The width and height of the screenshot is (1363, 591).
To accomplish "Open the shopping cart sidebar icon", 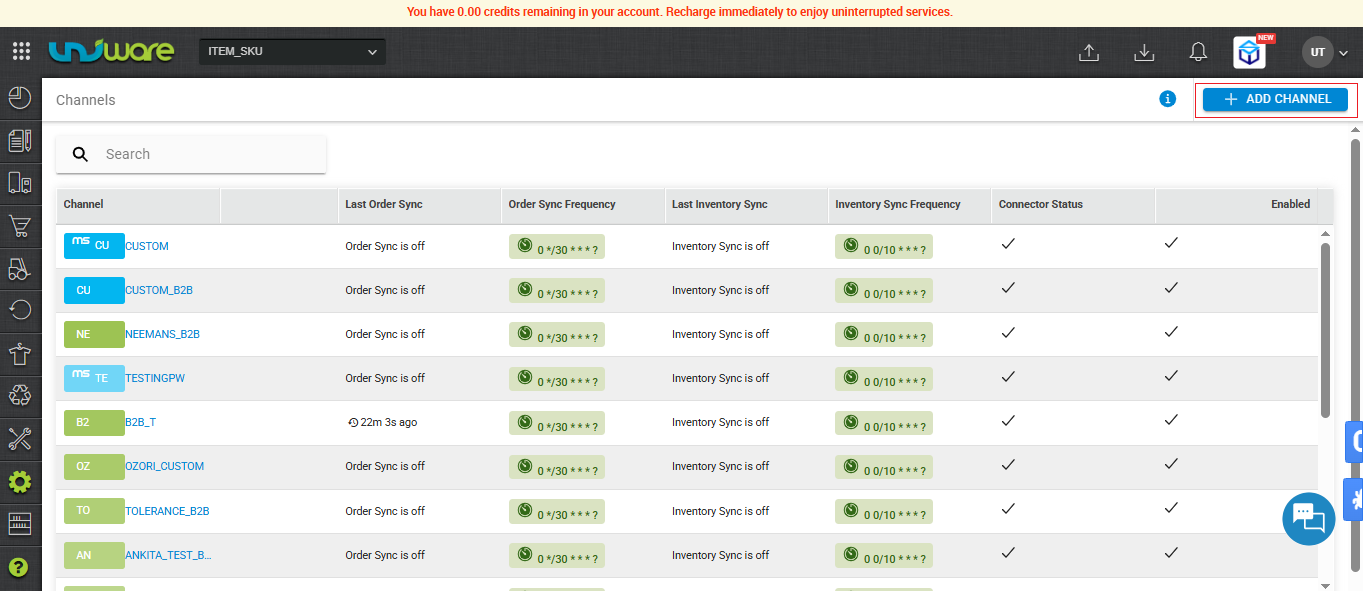I will tap(20, 226).
